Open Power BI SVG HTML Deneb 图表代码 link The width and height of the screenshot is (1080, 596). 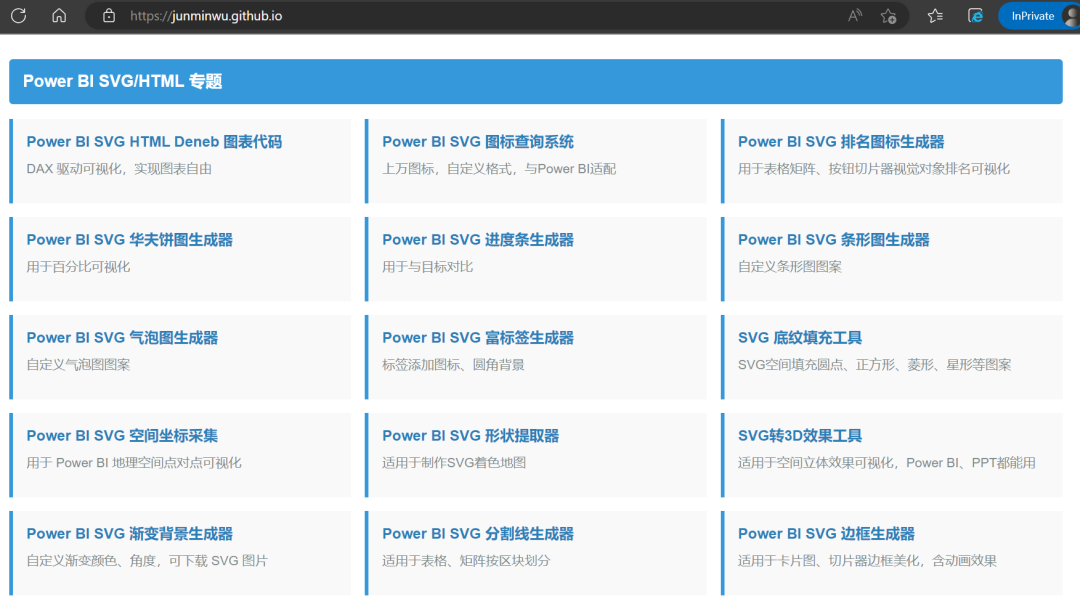pos(154,142)
